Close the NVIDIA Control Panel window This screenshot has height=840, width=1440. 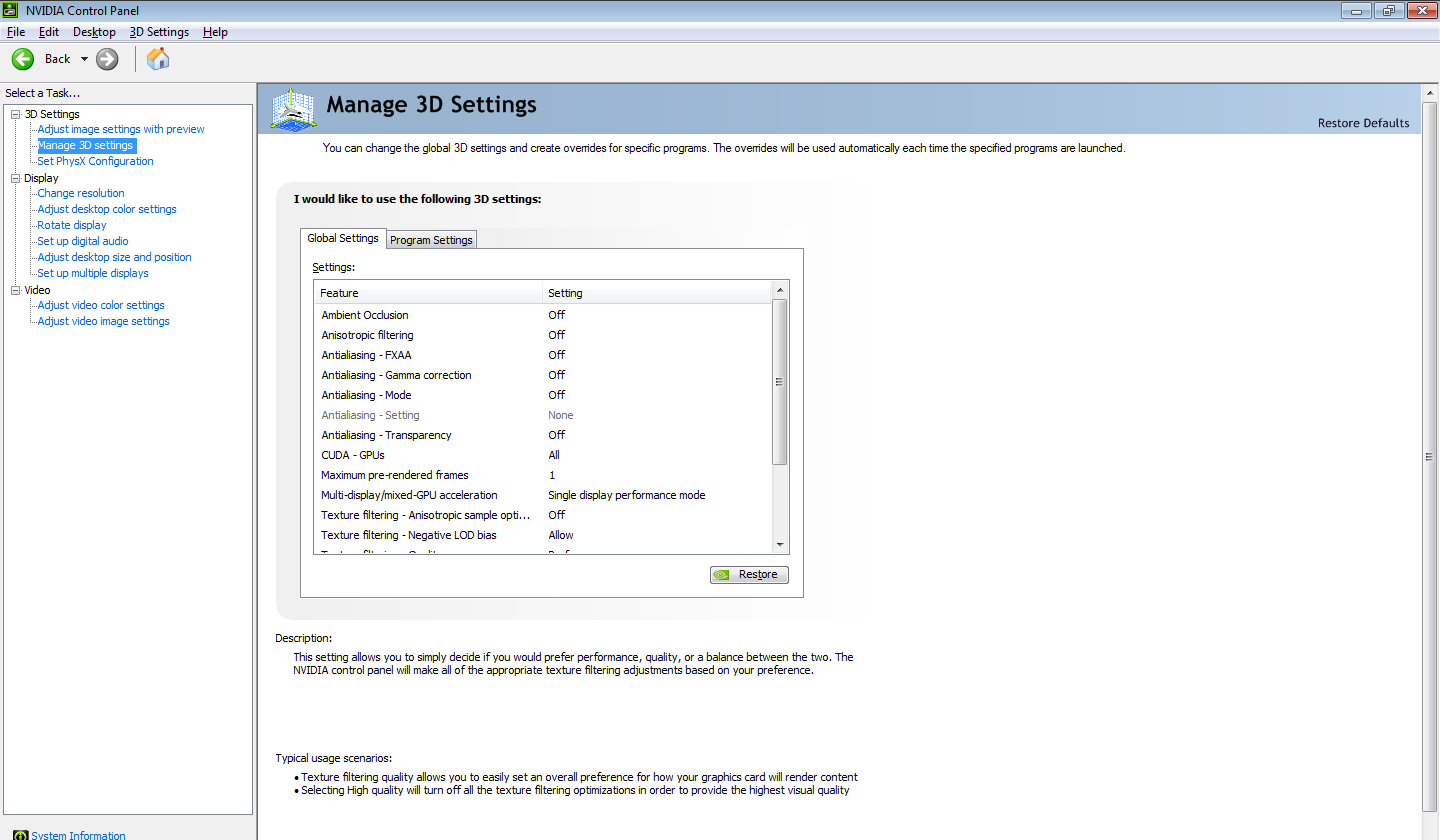[1420, 10]
